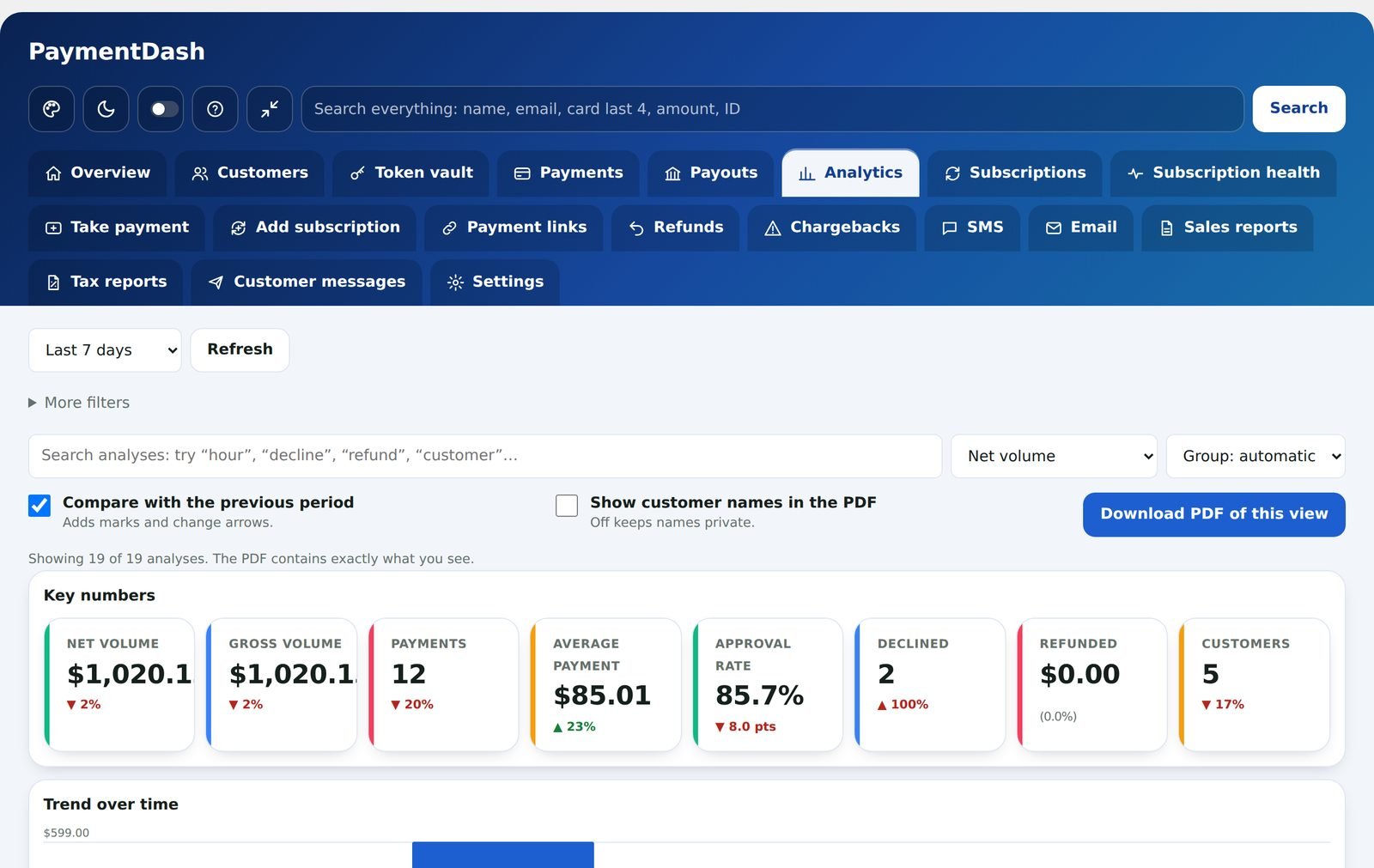
Task: Expand the More filters section
Action: coord(79,403)
